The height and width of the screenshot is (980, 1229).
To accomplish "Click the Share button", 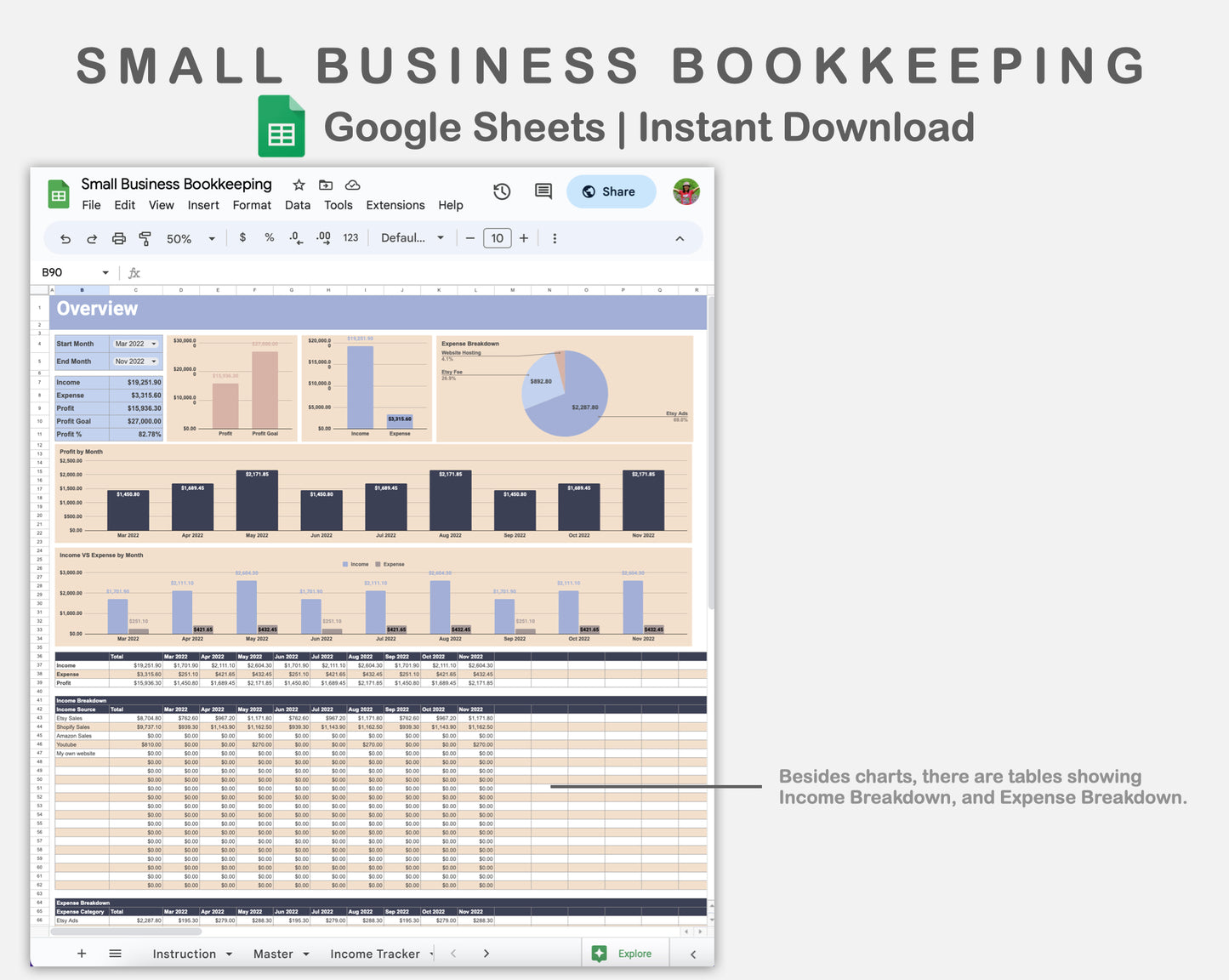I will [611, 191].
